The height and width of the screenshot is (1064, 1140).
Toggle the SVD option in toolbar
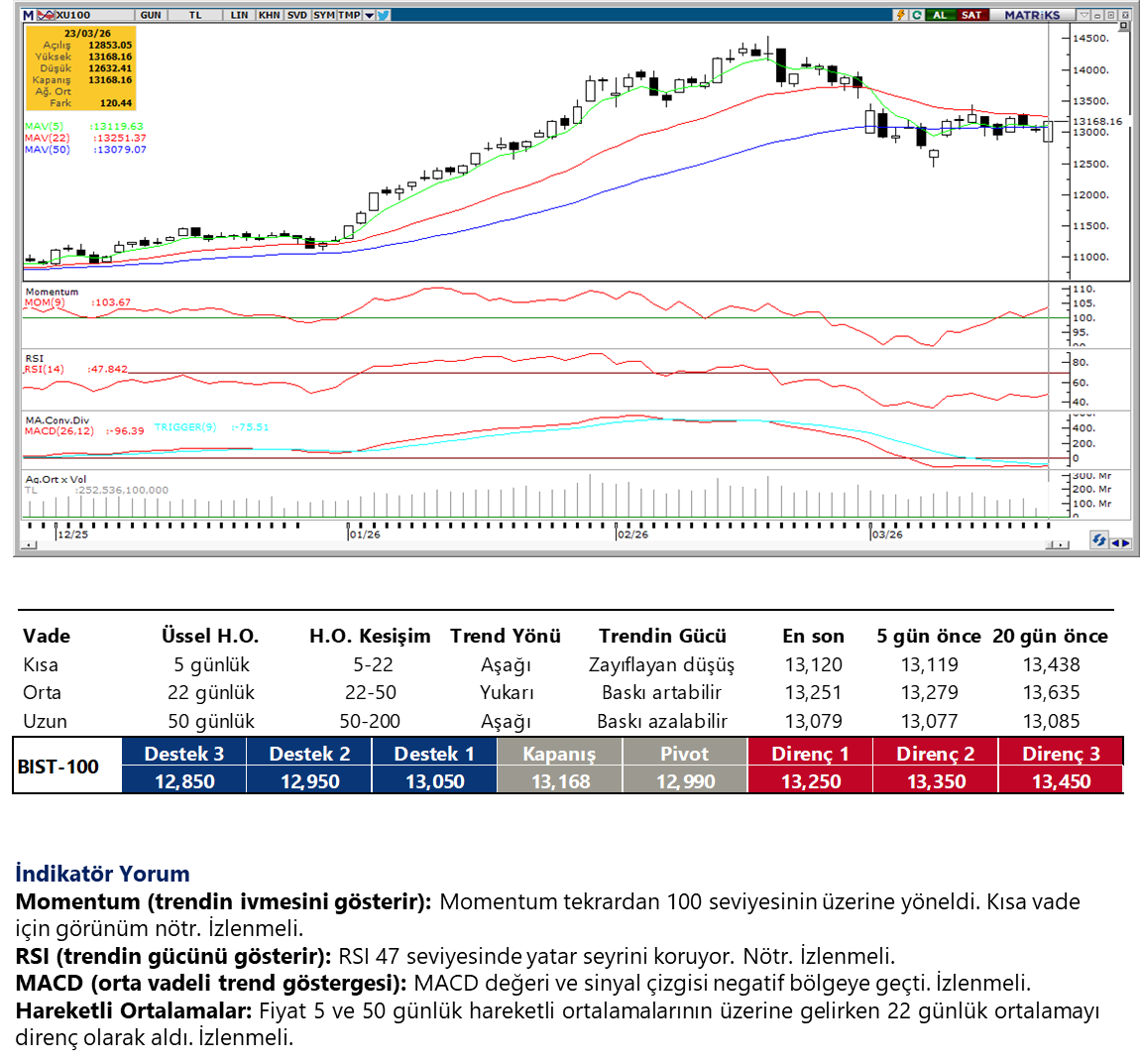pyautogui.click(x=296, y=15)
